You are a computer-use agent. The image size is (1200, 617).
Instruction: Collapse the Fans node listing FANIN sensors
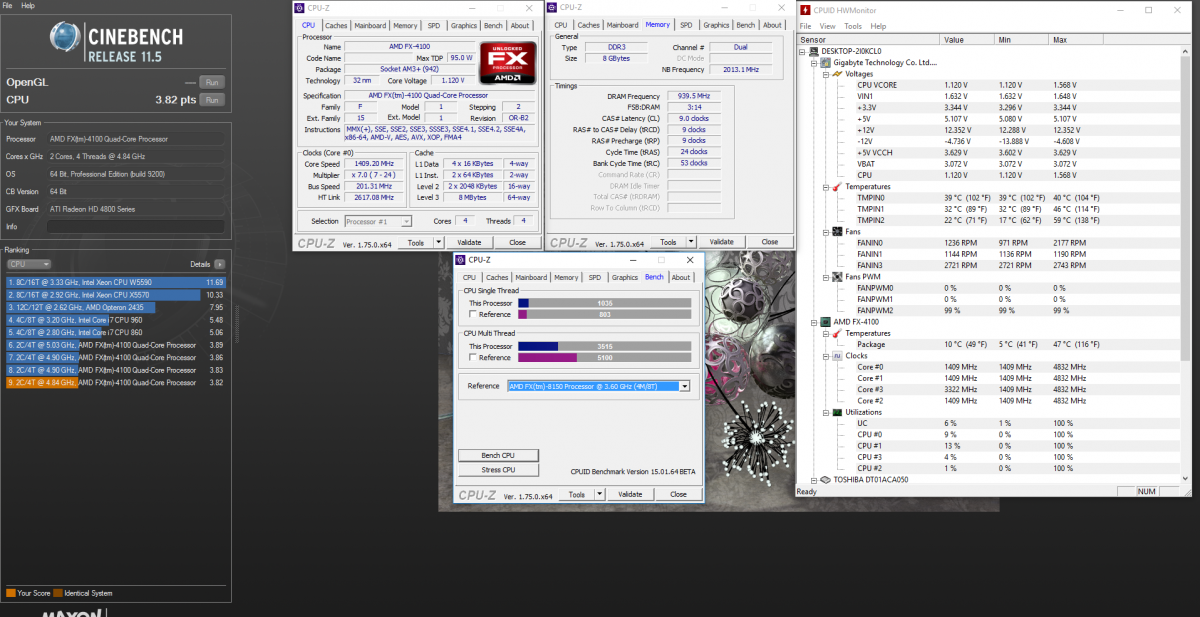tap(826, 231)
